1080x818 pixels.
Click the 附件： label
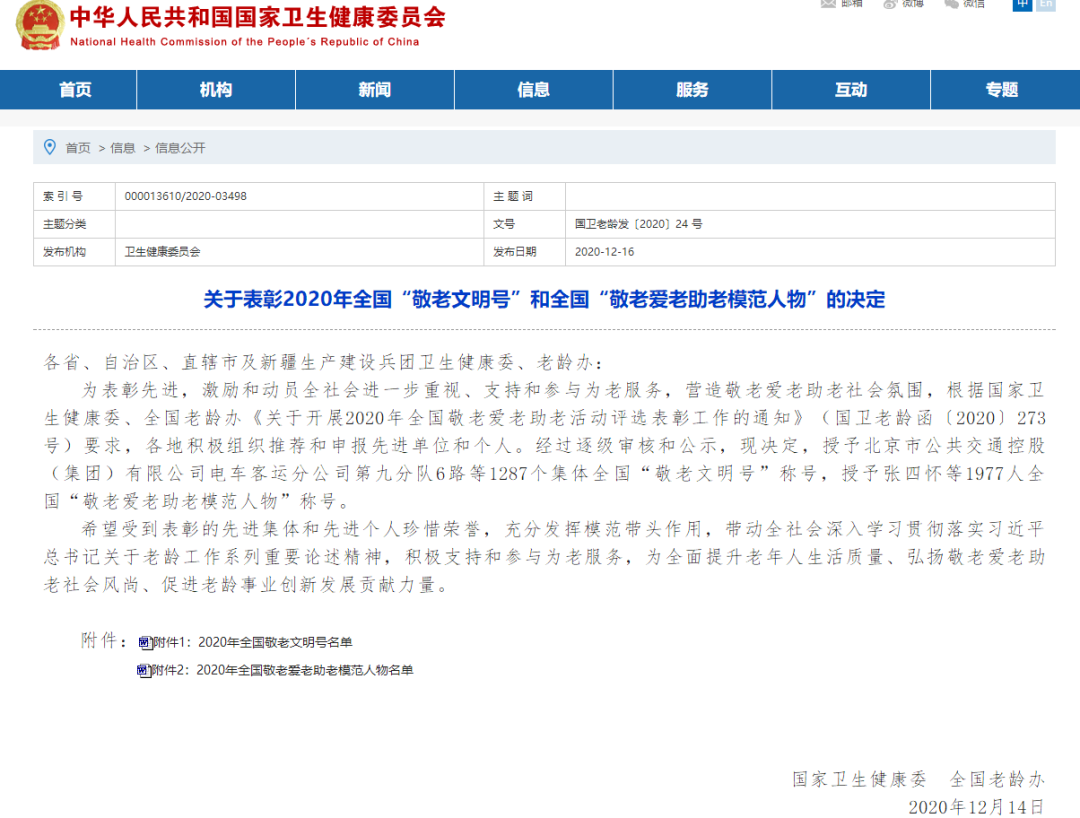pyautogui.click(x=103, y=641)
